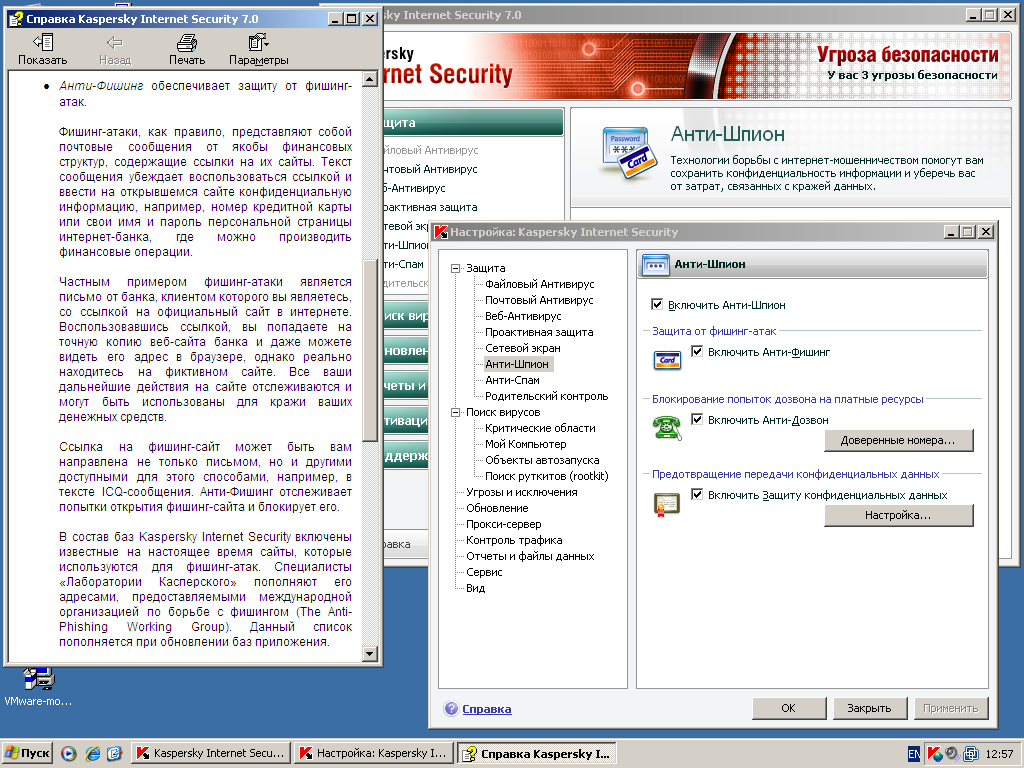The height and width of the screenshot is (768, 1024).
Task: Collapse the Защита tree node
Action: [x=456, y=268]
